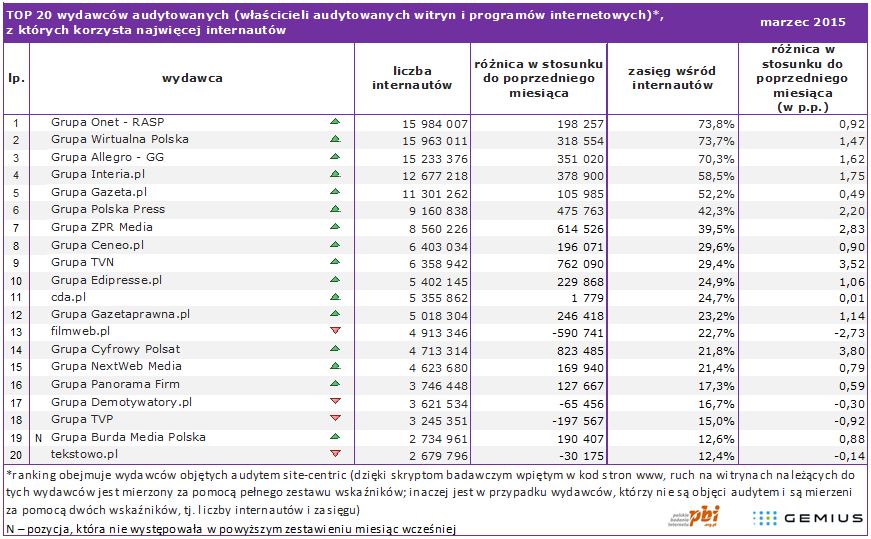The width and height of the screenshot is (871, 539).
Task: Click the Gemius logo
Action: (806, 517)
